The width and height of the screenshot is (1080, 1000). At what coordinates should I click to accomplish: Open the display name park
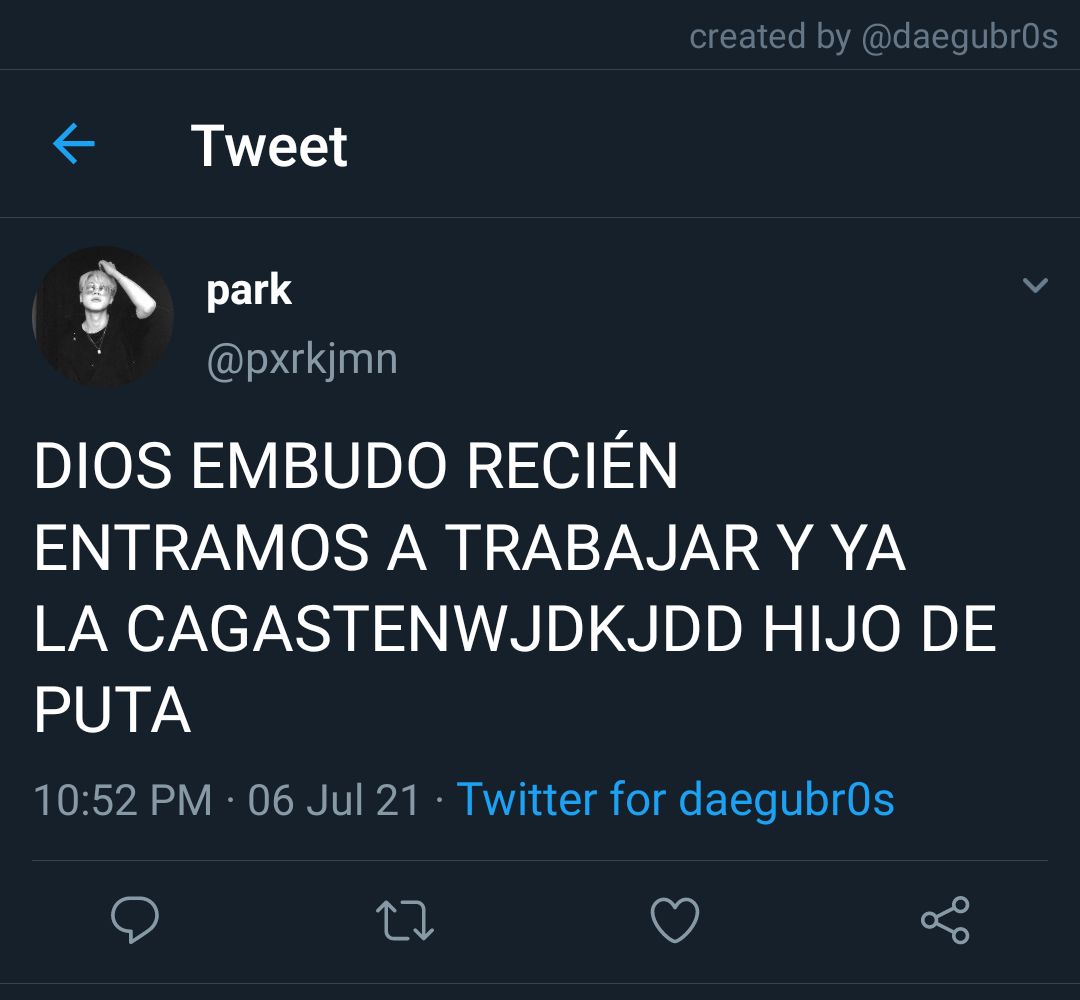click(x=249, y=290)
